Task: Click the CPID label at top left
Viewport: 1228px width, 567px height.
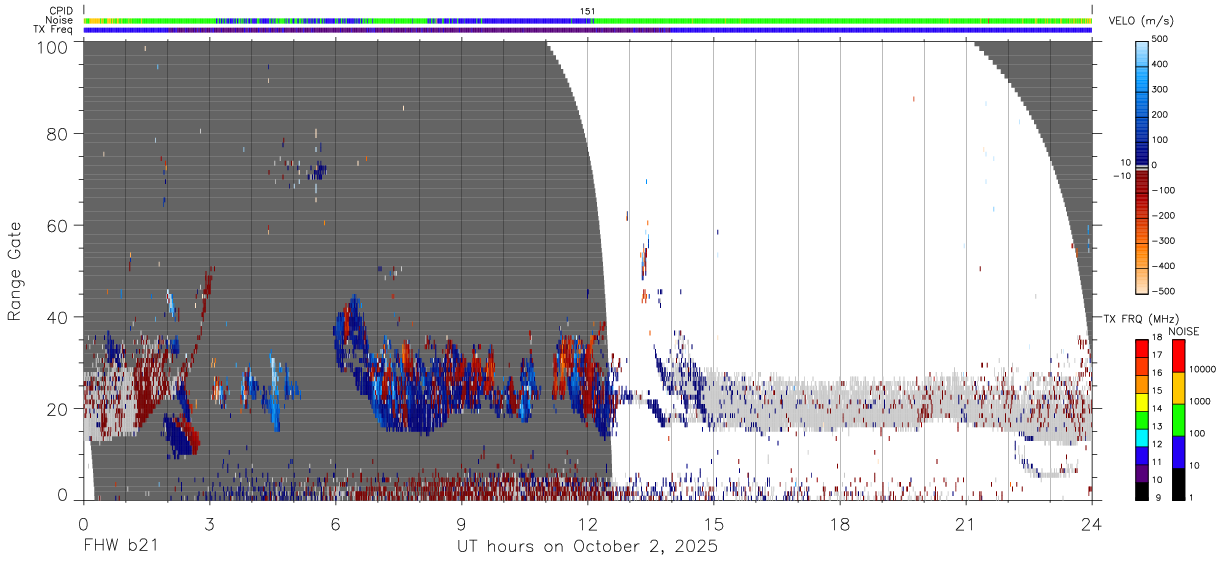Action: 61,11
